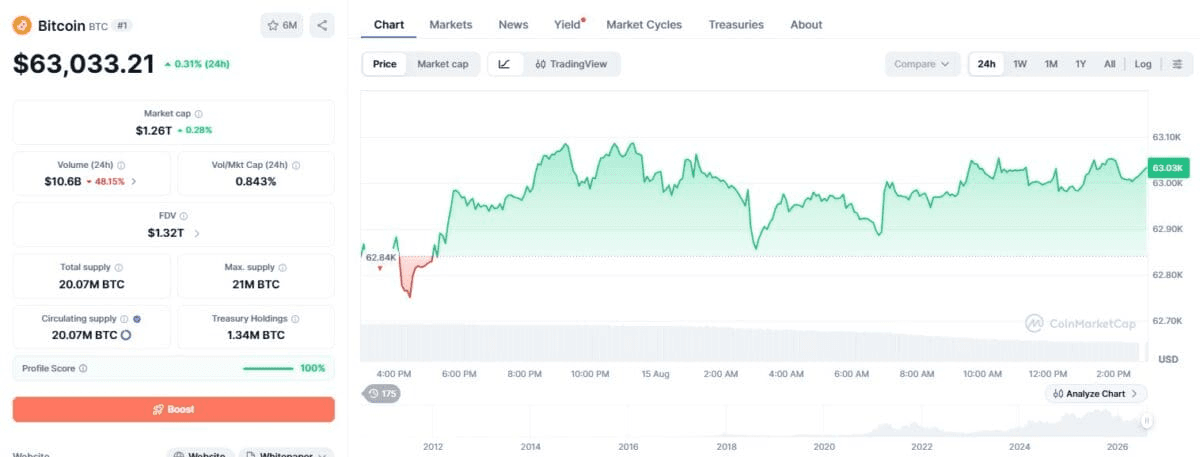Click Circulating supply info icon

tap(124, 319)
